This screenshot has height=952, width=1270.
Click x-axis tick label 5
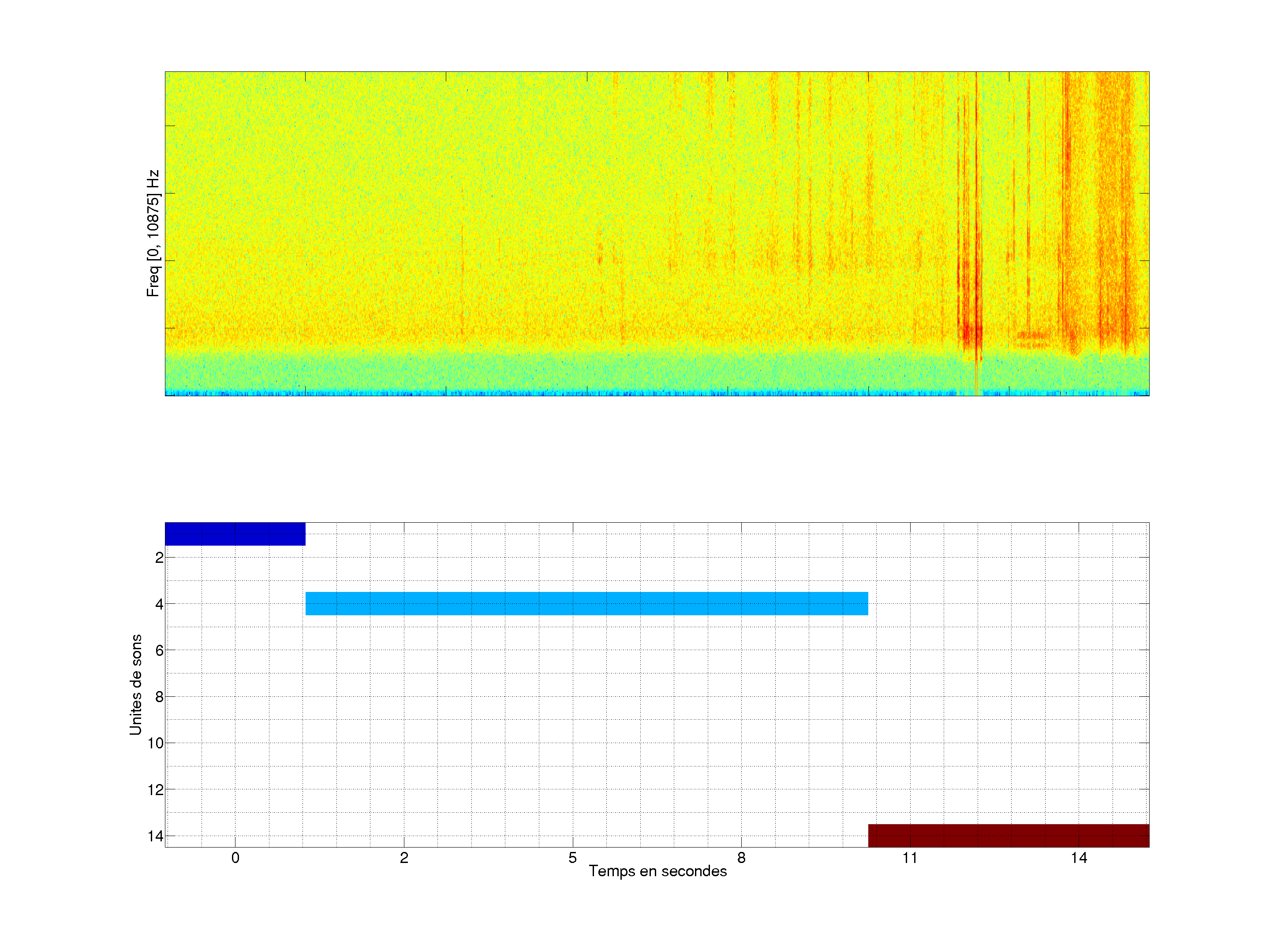click(x=572, y=858)
